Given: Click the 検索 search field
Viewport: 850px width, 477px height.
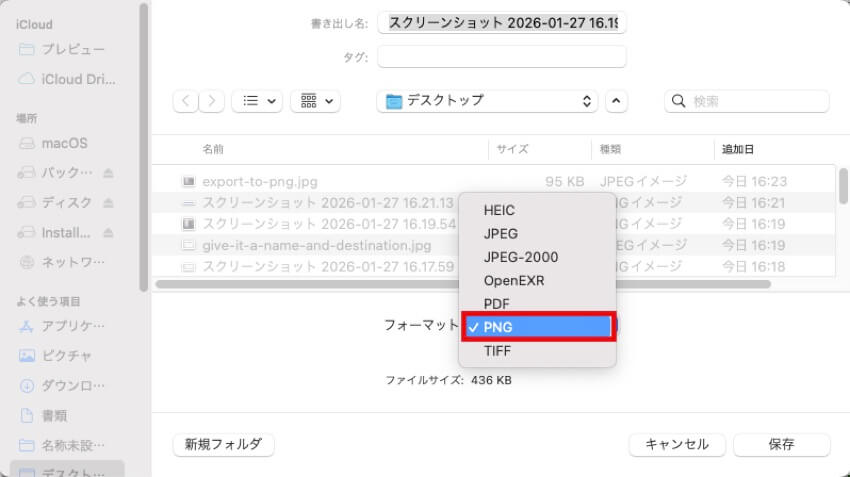Looking at the screenshot, I should 746,101.
